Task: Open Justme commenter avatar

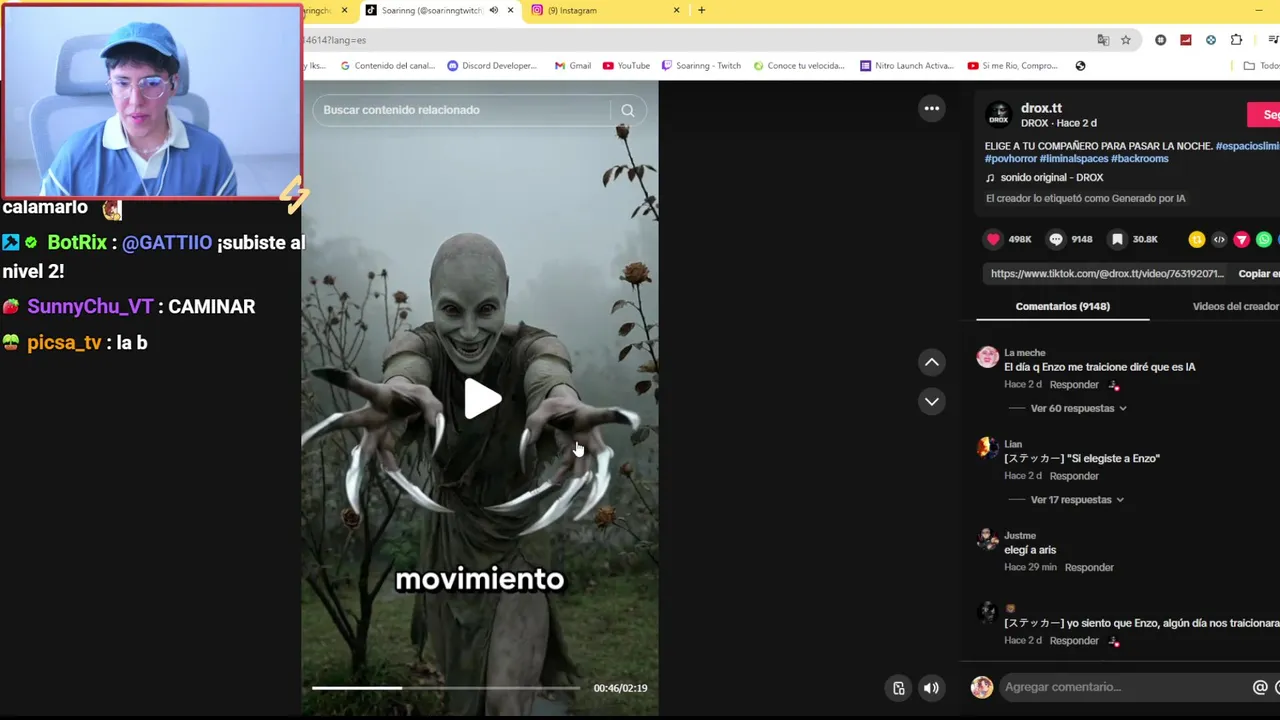Action: click(987, 540)
